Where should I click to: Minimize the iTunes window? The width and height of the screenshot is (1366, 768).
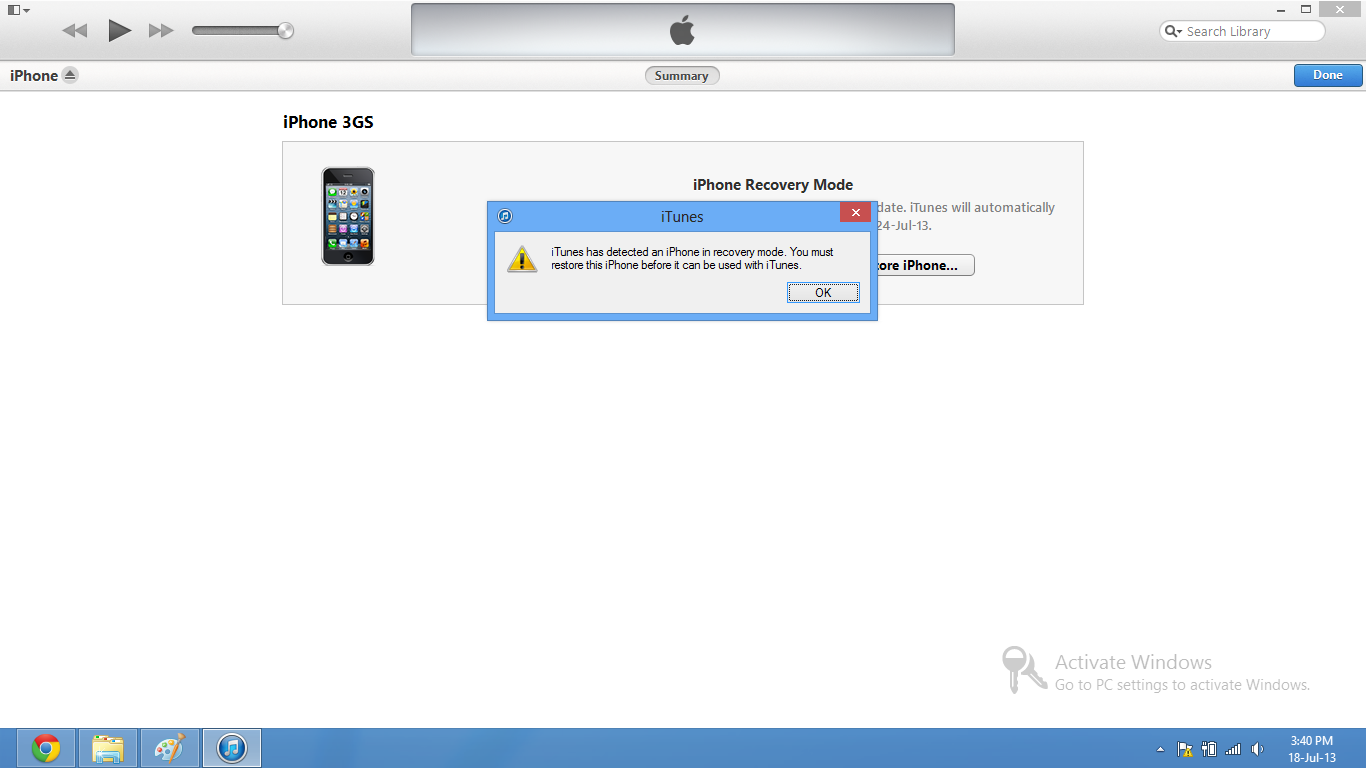[1279, 9]
